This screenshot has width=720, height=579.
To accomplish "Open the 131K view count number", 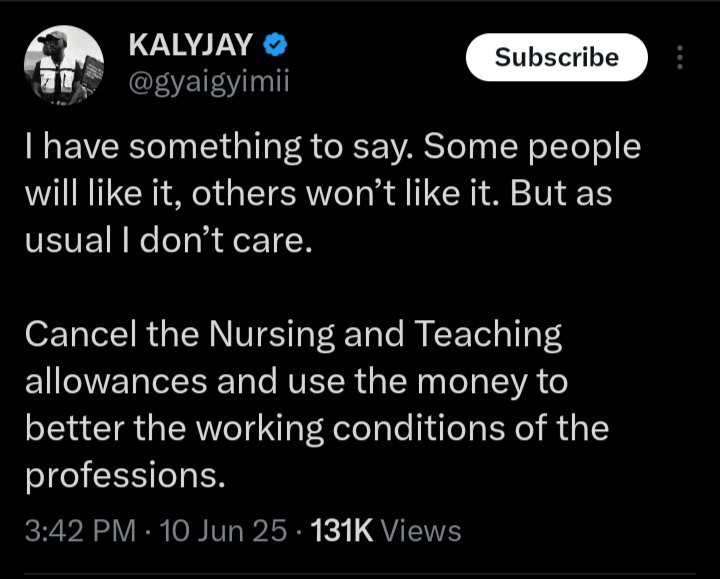I will pos(341,530).
